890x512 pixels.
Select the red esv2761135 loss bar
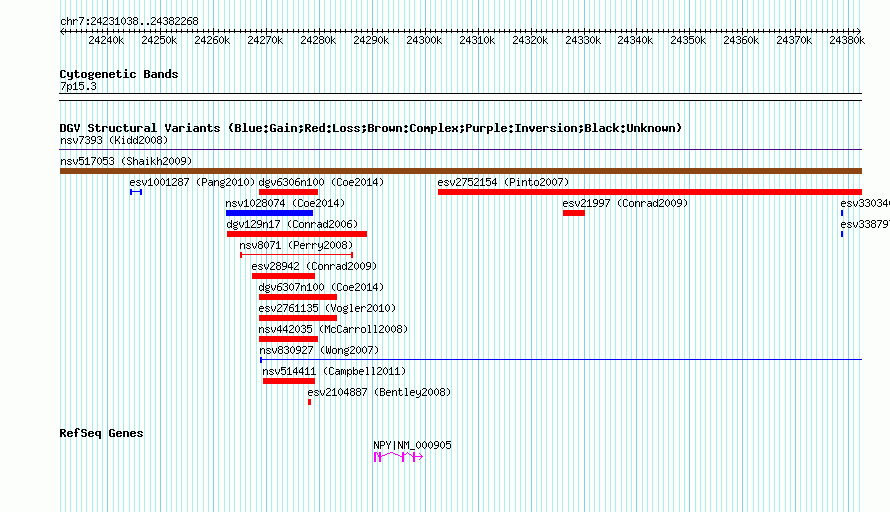click(298, 318)
